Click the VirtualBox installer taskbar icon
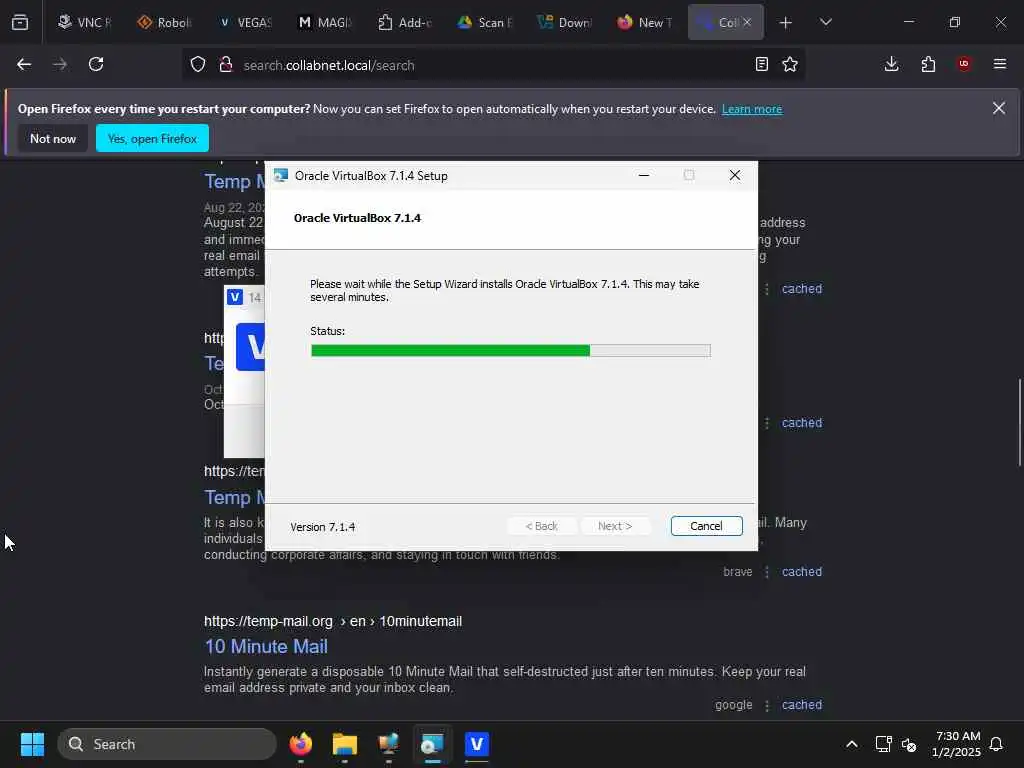The height and width of the screenshot is (768, 1024). [x=432, y=744]
